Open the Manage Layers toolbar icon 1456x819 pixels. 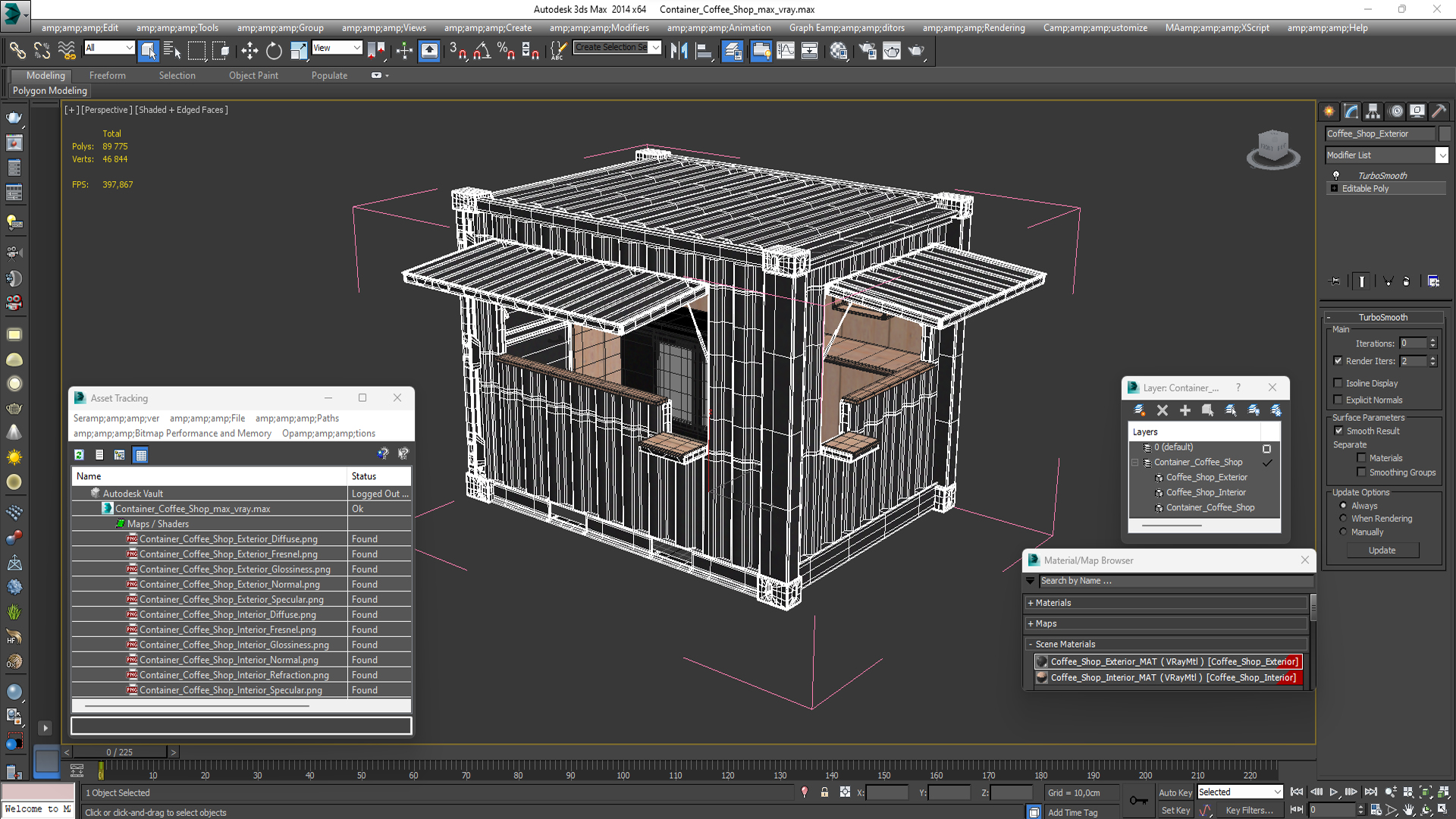pyautogui.click(x=733, y=51)
